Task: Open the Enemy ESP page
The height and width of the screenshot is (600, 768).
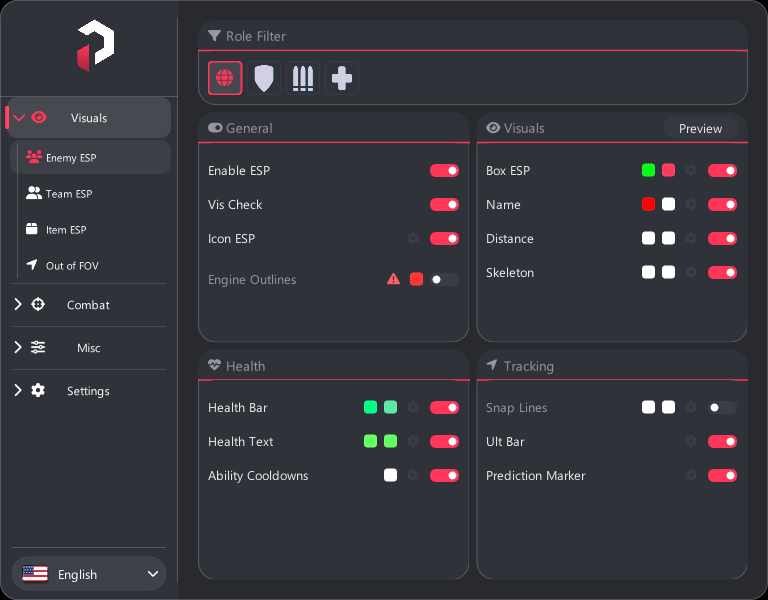Action: [91, 158]
